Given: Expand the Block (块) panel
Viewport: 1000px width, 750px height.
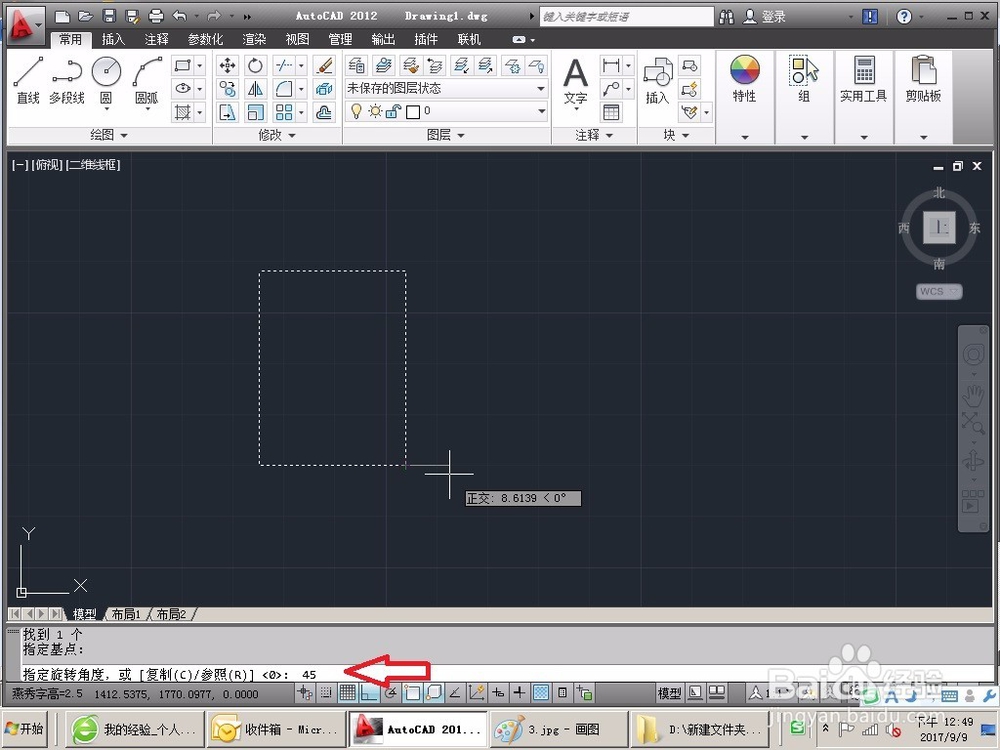Looking at the screenshot, I should pyautogui.click(x=676, y=135).
